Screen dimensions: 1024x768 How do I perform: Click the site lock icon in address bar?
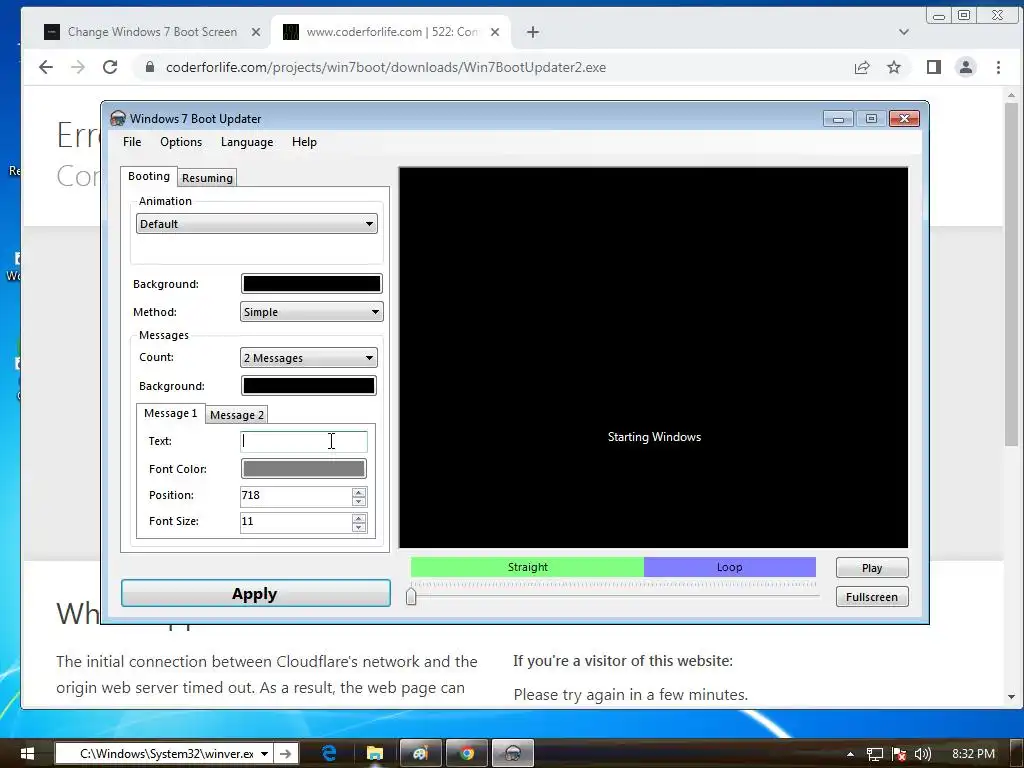(x=150, y=67)
